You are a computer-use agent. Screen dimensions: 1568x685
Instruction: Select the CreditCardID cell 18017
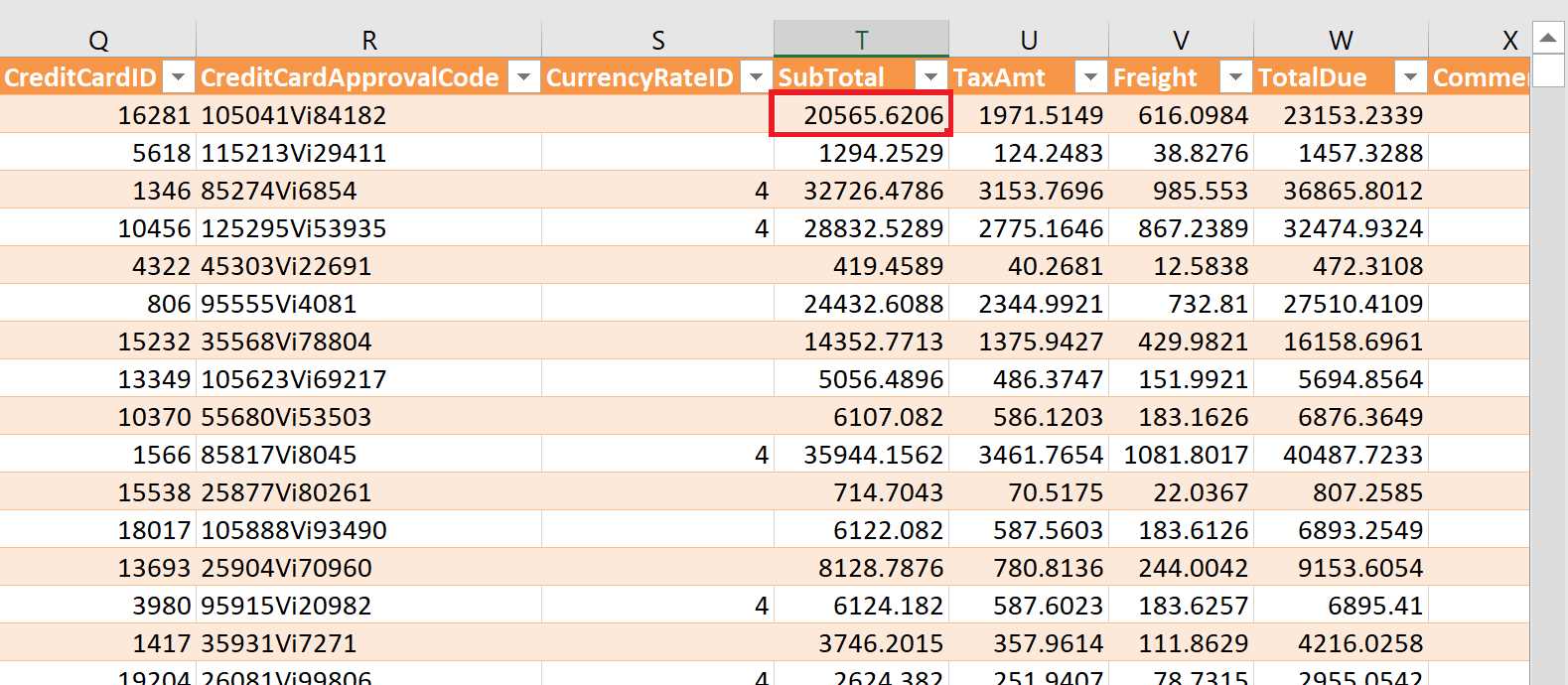pos(98,529)
